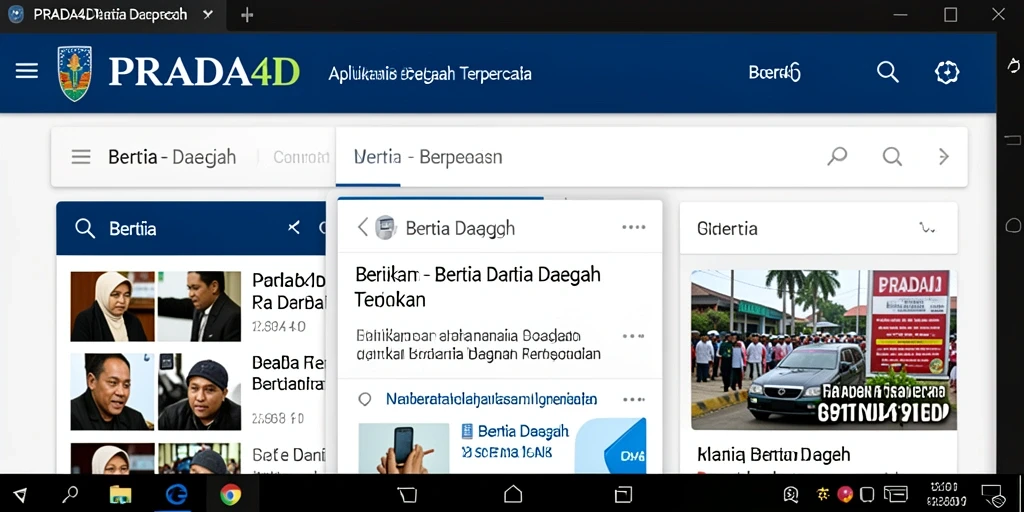
Task: Open the three-dot menu beside the Naiberatalclahau link
Action: click(x=633, y=399)
